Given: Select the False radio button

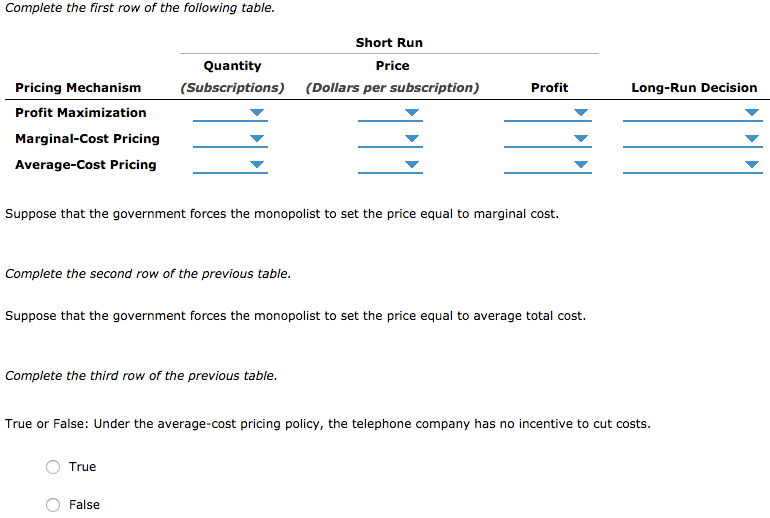Looking at the screenshot, I should 53,505.
